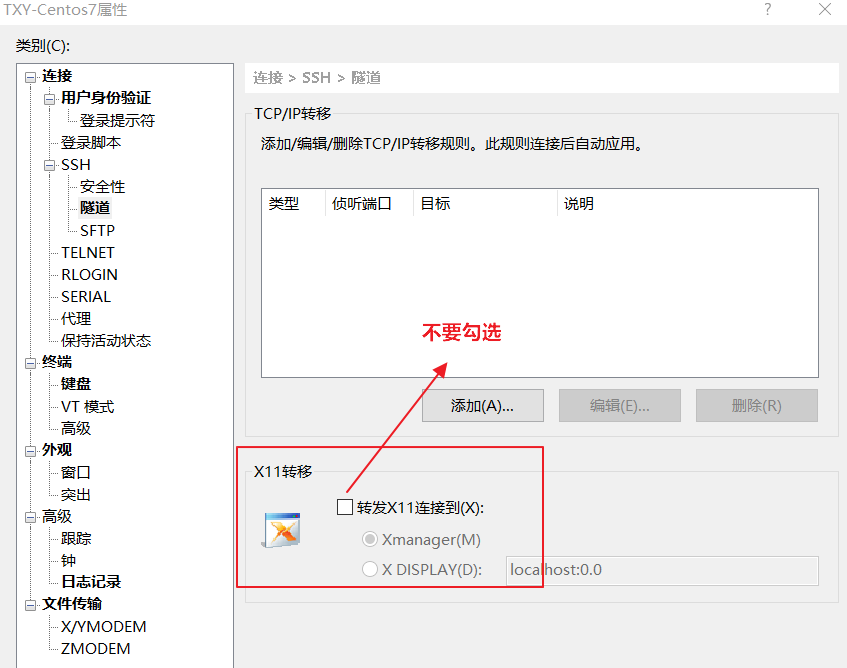Select 日志记录 under 高级
Viewport: 847px width, 668px height.
coord(91,582)
